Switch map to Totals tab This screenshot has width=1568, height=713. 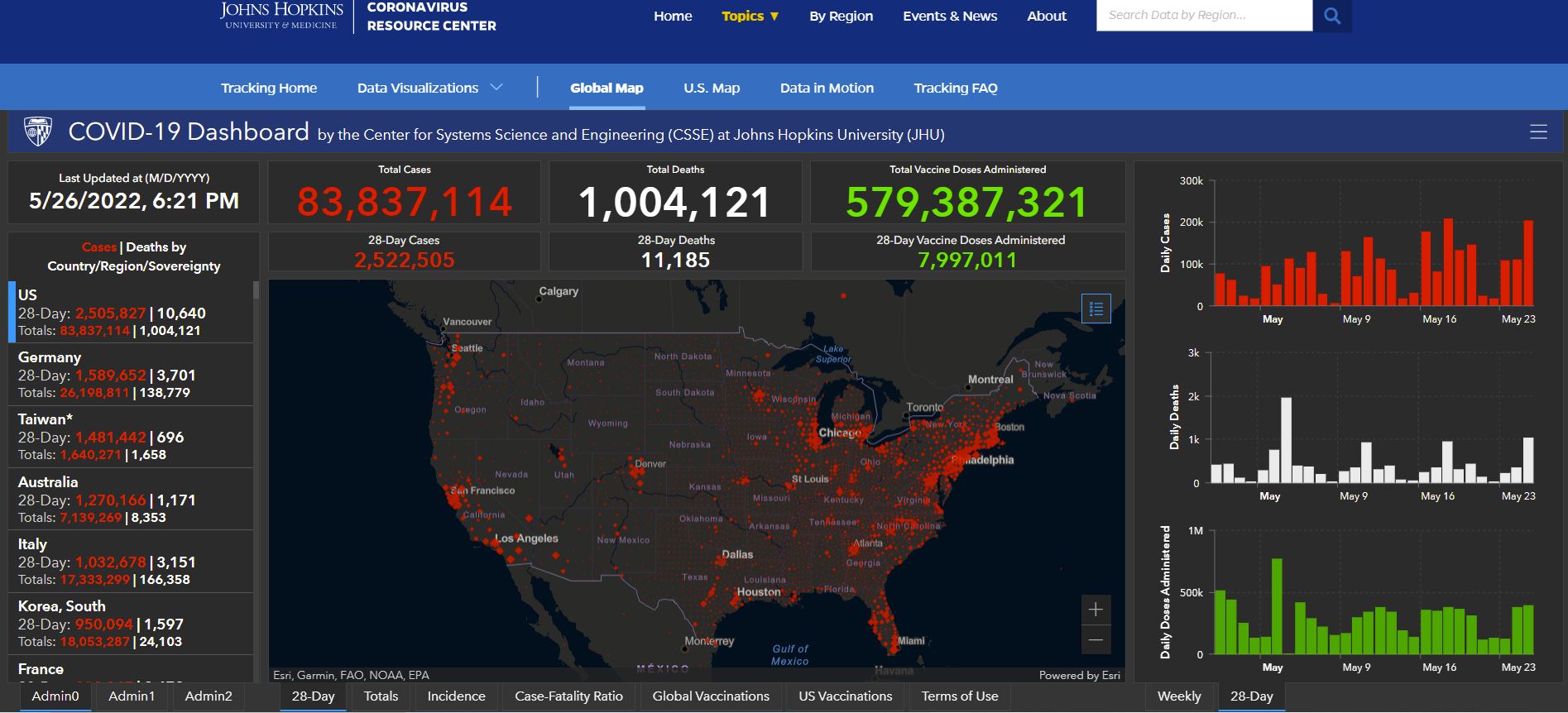(x=381, y=696)
